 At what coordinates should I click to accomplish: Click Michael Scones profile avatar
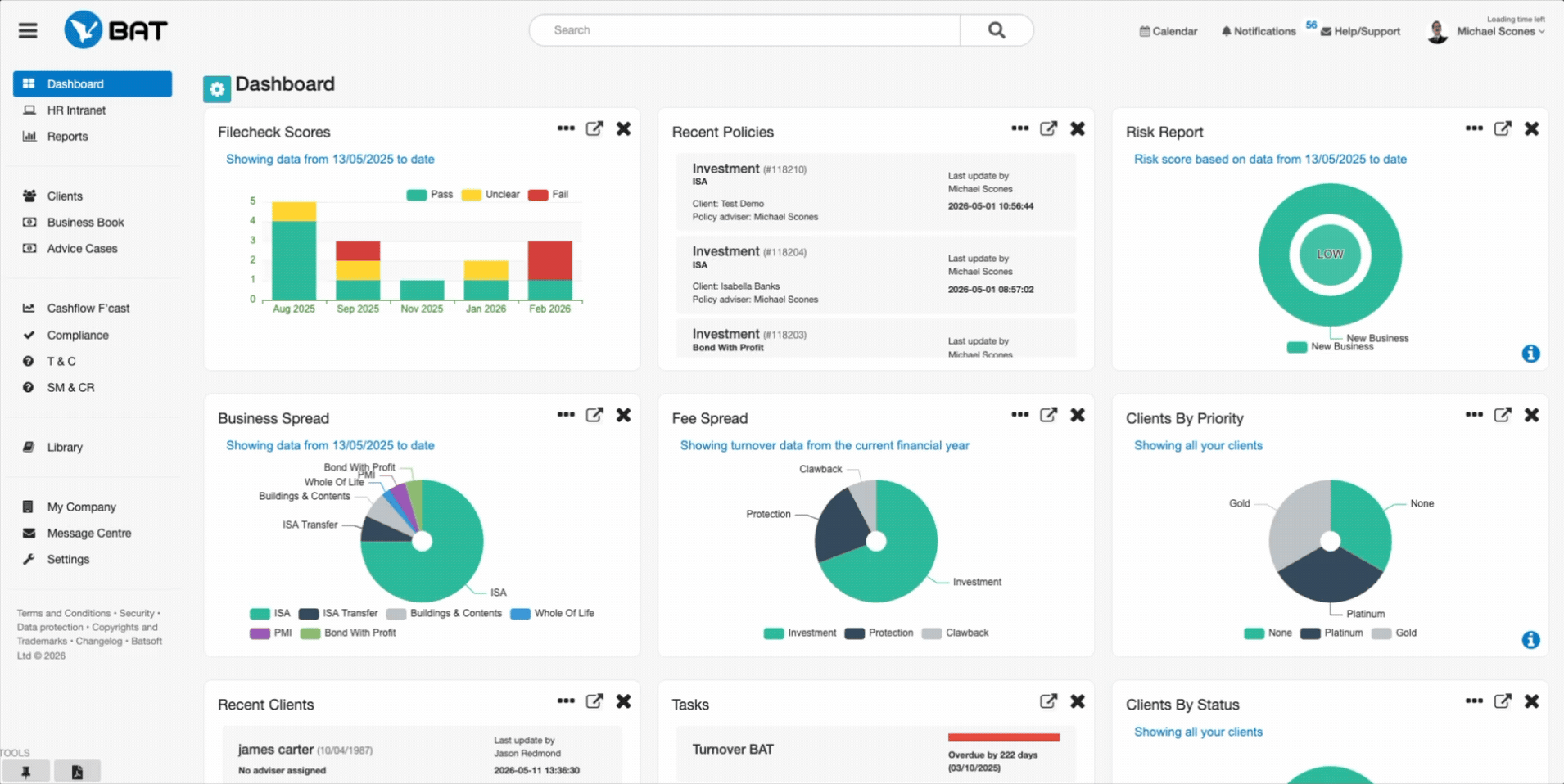pyautogui.click(x=1437, y=31)
